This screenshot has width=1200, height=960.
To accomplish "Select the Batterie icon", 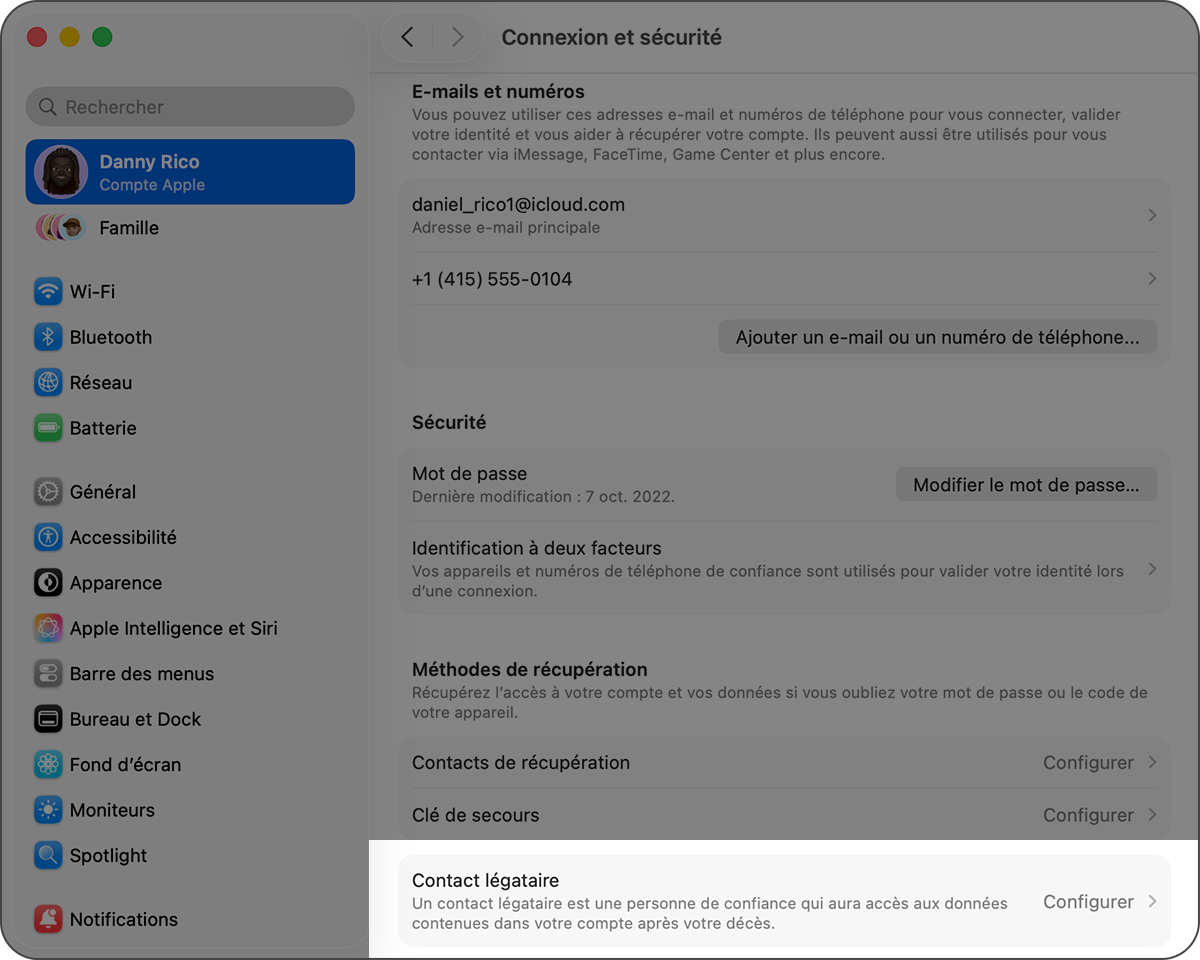I will pyautogui.click(x=48, y=428).
